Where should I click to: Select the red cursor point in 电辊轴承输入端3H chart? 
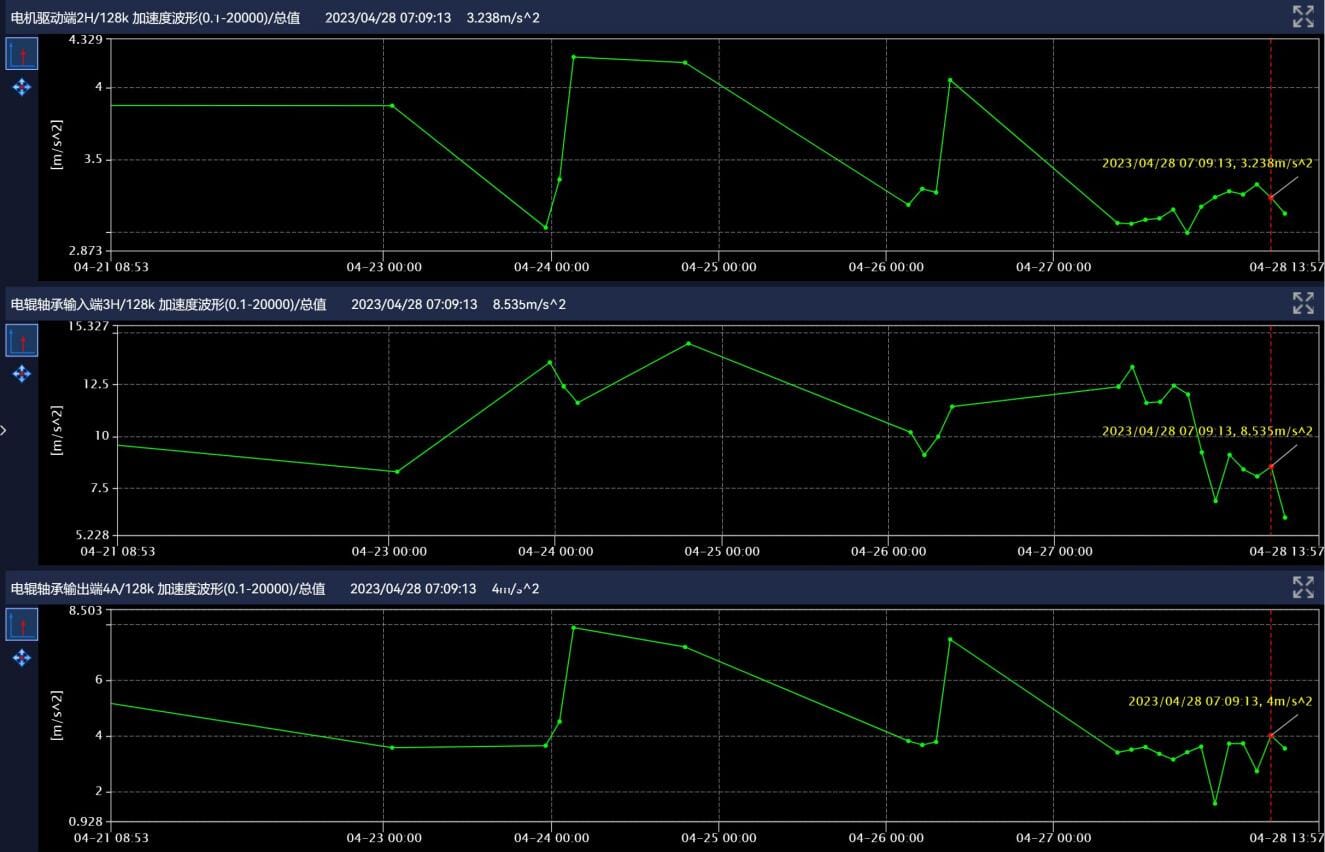point(1271,466)
